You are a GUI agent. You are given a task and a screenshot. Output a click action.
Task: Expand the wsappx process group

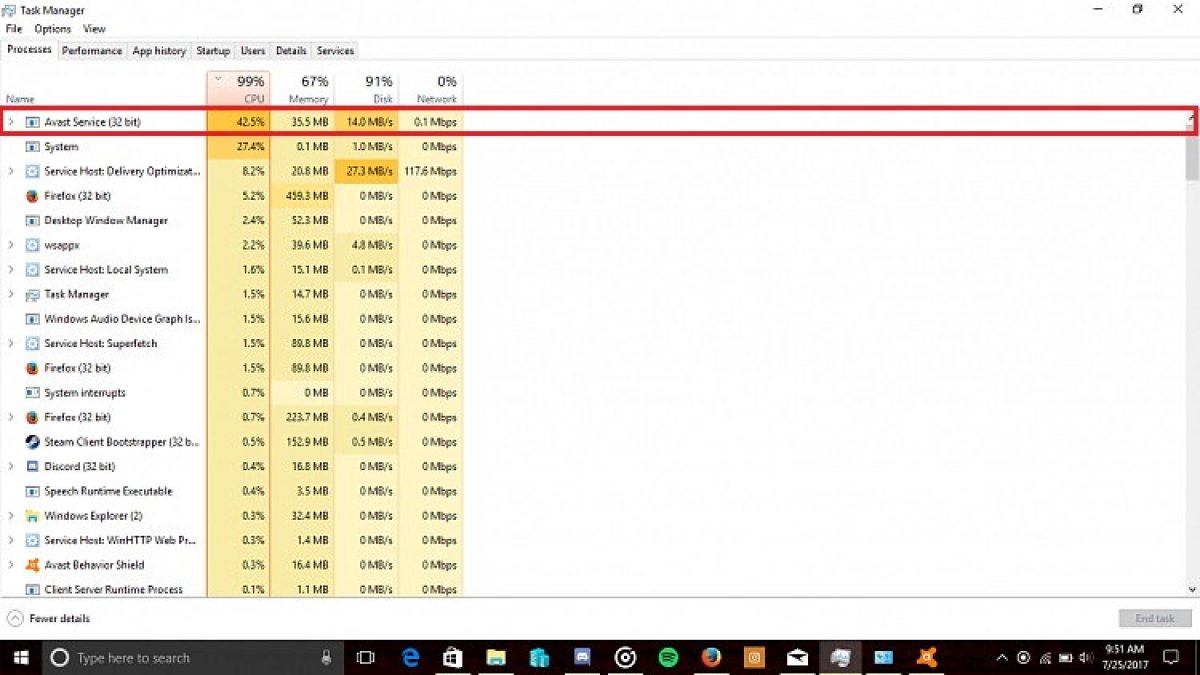pos(10,245)
